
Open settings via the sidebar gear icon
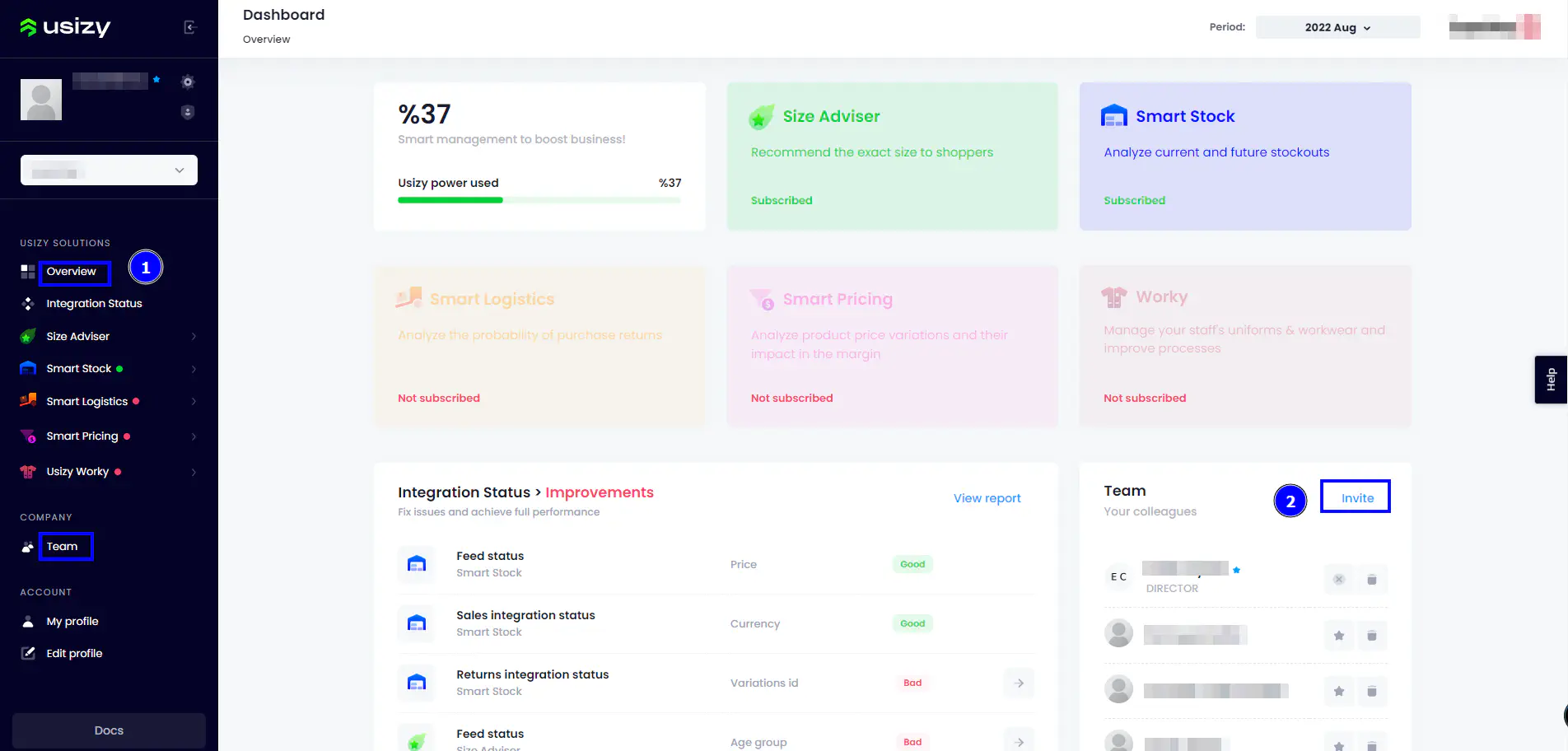click(188, 82)
